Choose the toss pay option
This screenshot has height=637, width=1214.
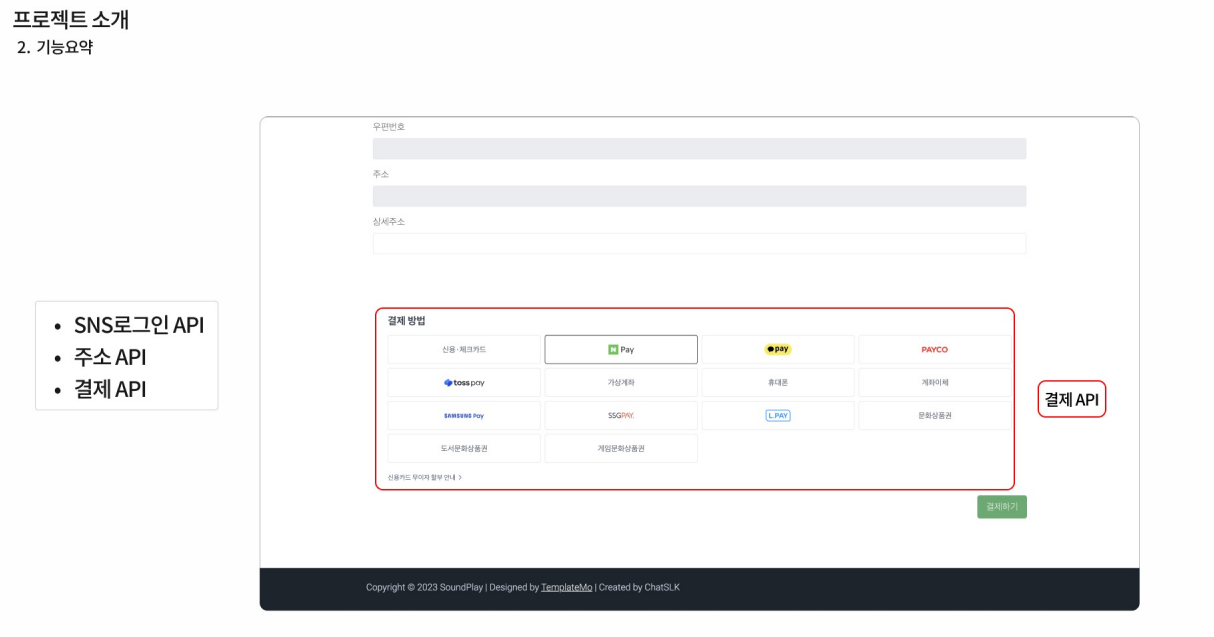click(x=464, y=383)
